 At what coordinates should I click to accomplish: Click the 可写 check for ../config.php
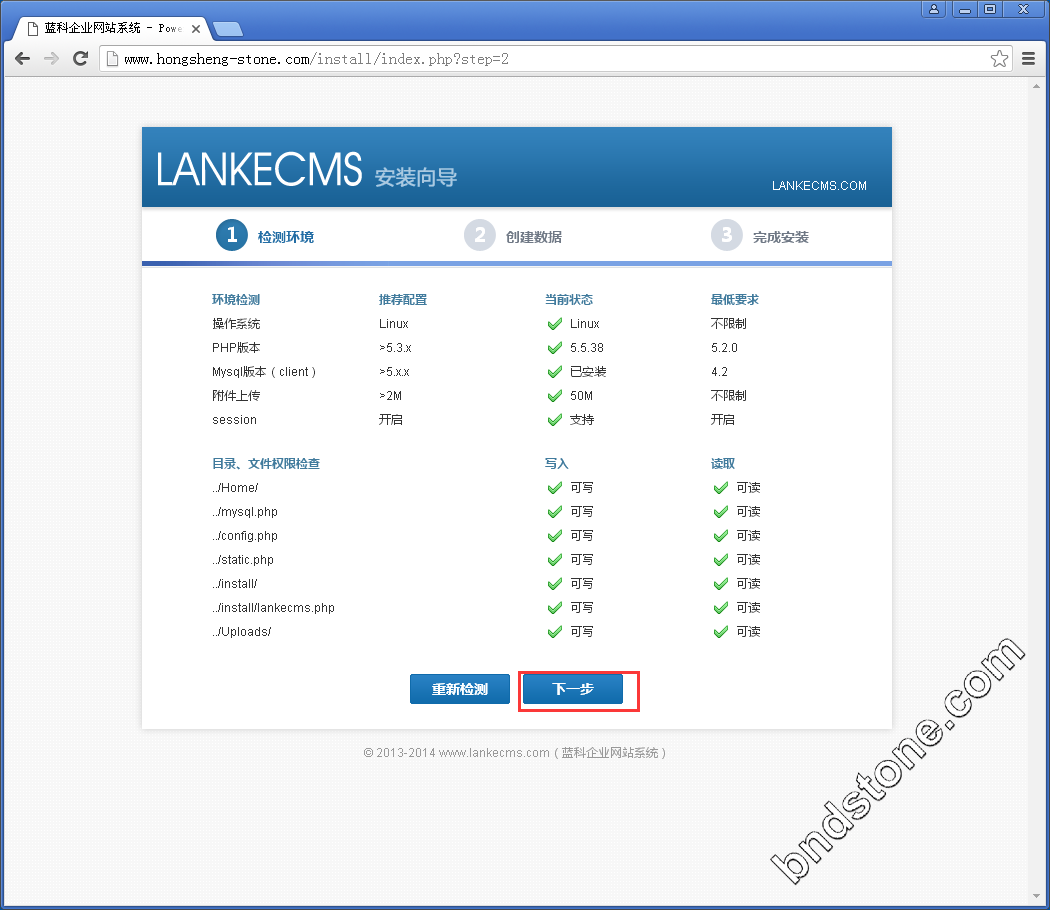tap(554, 536)
